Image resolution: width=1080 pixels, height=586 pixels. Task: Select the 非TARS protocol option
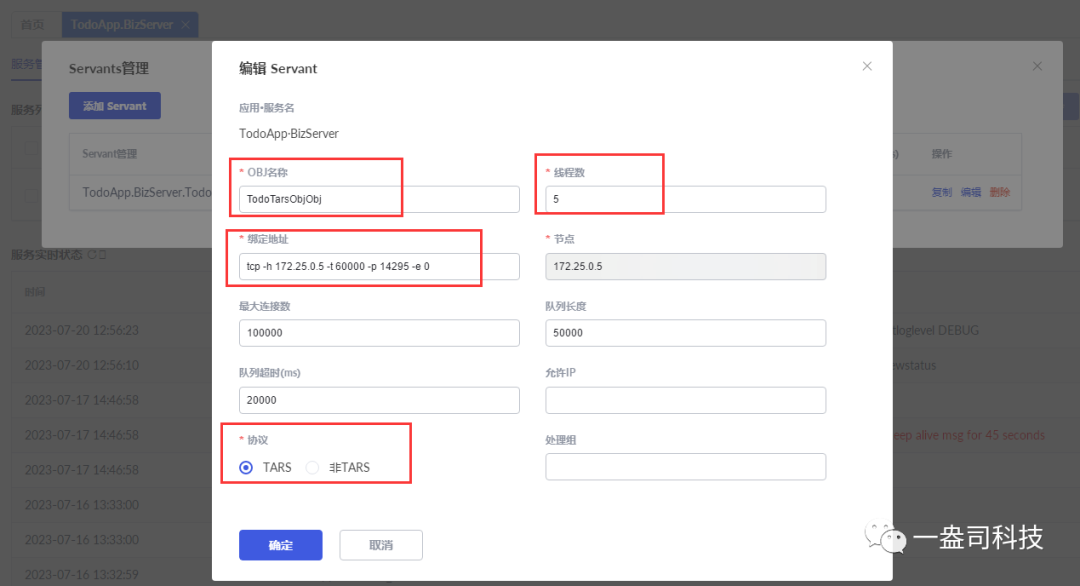[x=312, y=467]
